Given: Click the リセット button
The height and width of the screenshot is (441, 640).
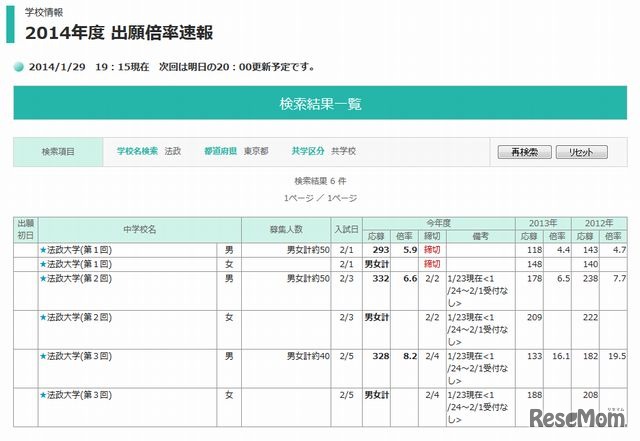Looking at the screenshot, I should click(581, 152).
